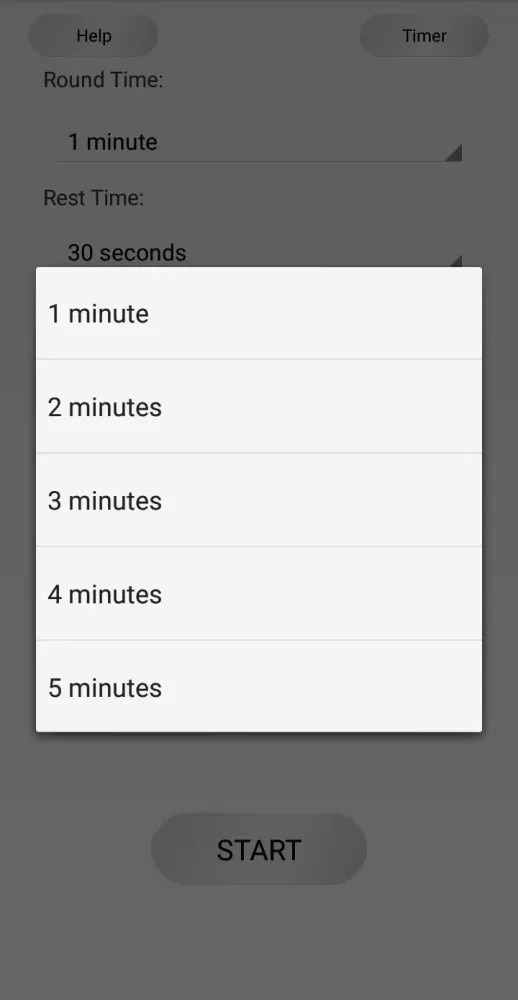The width and height of the screenshot is (518, 1000).
Task: Start the workout with START button
Action: click(258, 849)
